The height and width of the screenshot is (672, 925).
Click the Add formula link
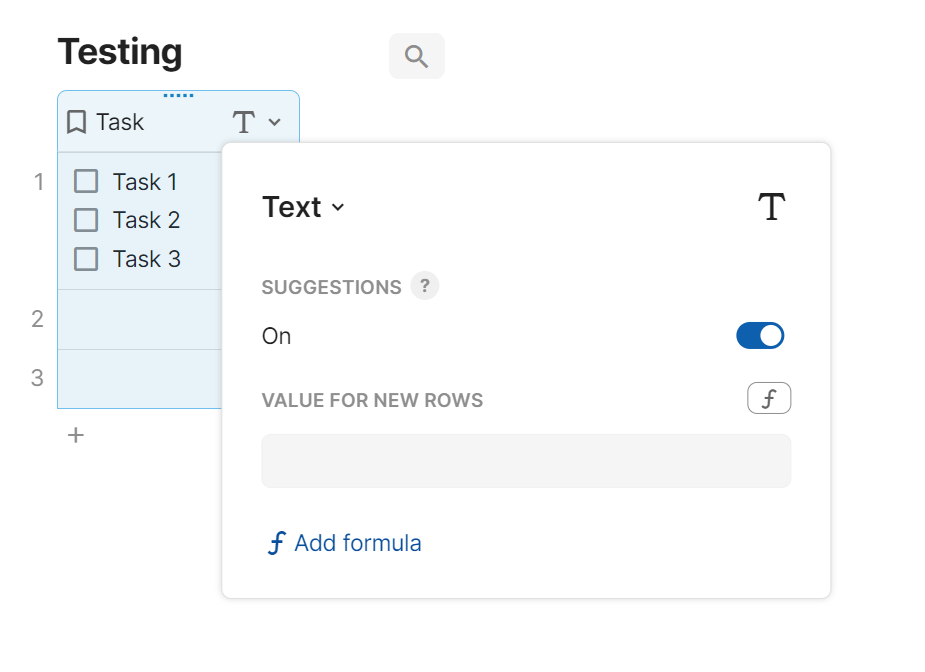point(345,543)
